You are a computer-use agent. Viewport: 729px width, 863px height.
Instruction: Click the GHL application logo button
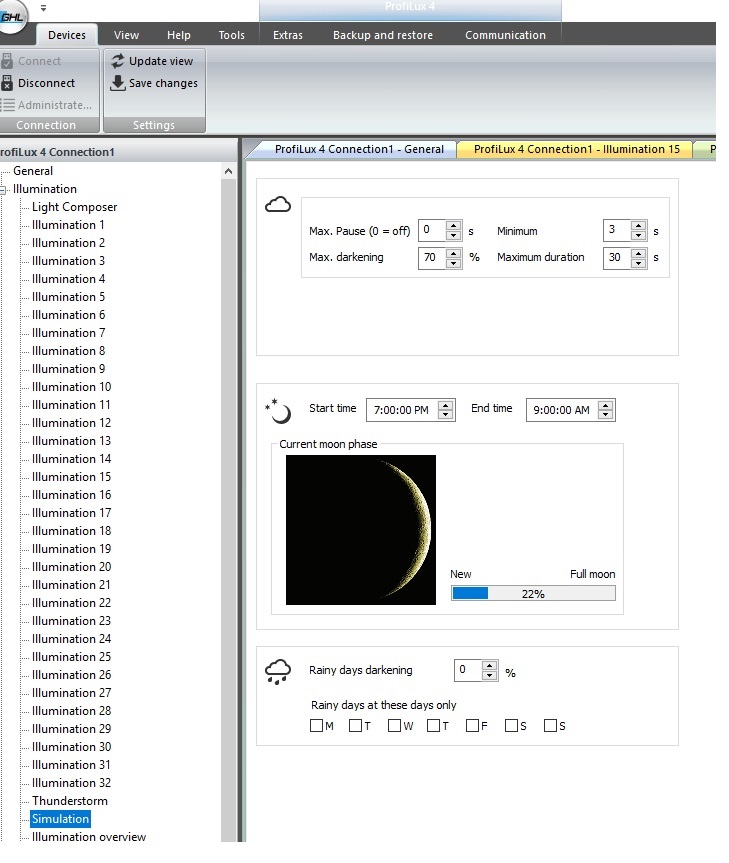[x=12, y=18]
